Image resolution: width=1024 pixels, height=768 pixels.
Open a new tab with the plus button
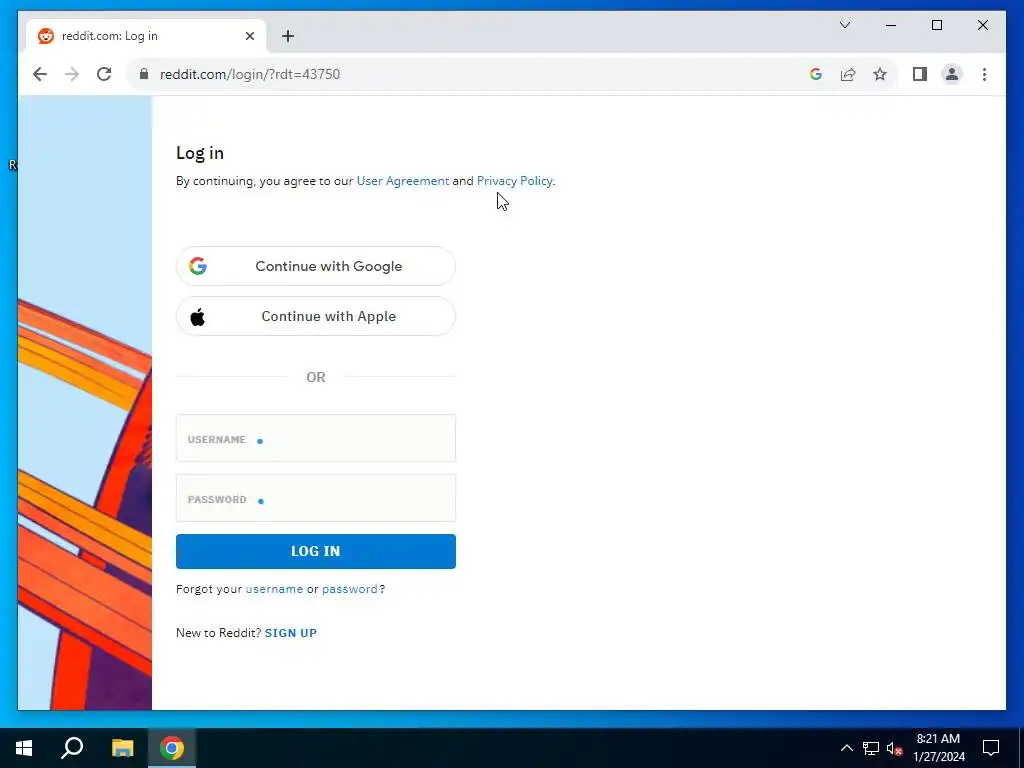coord(288,36)
